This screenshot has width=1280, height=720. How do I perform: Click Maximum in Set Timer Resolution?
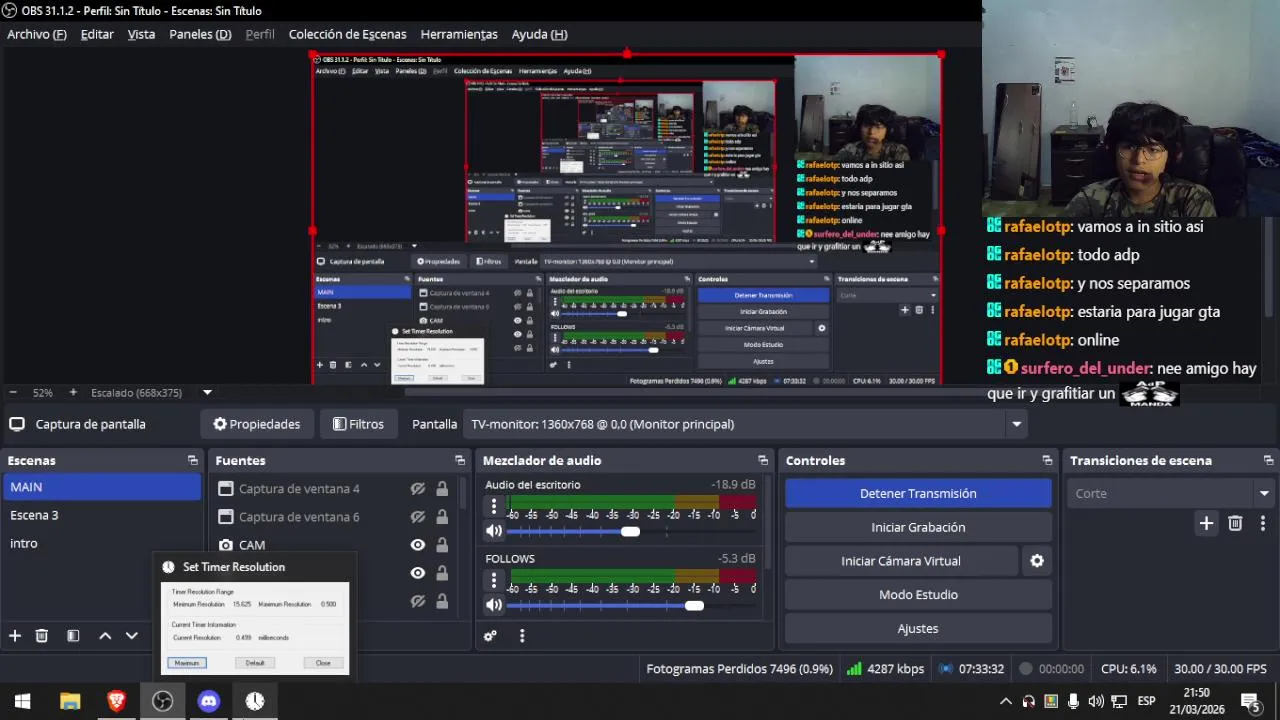187,663
